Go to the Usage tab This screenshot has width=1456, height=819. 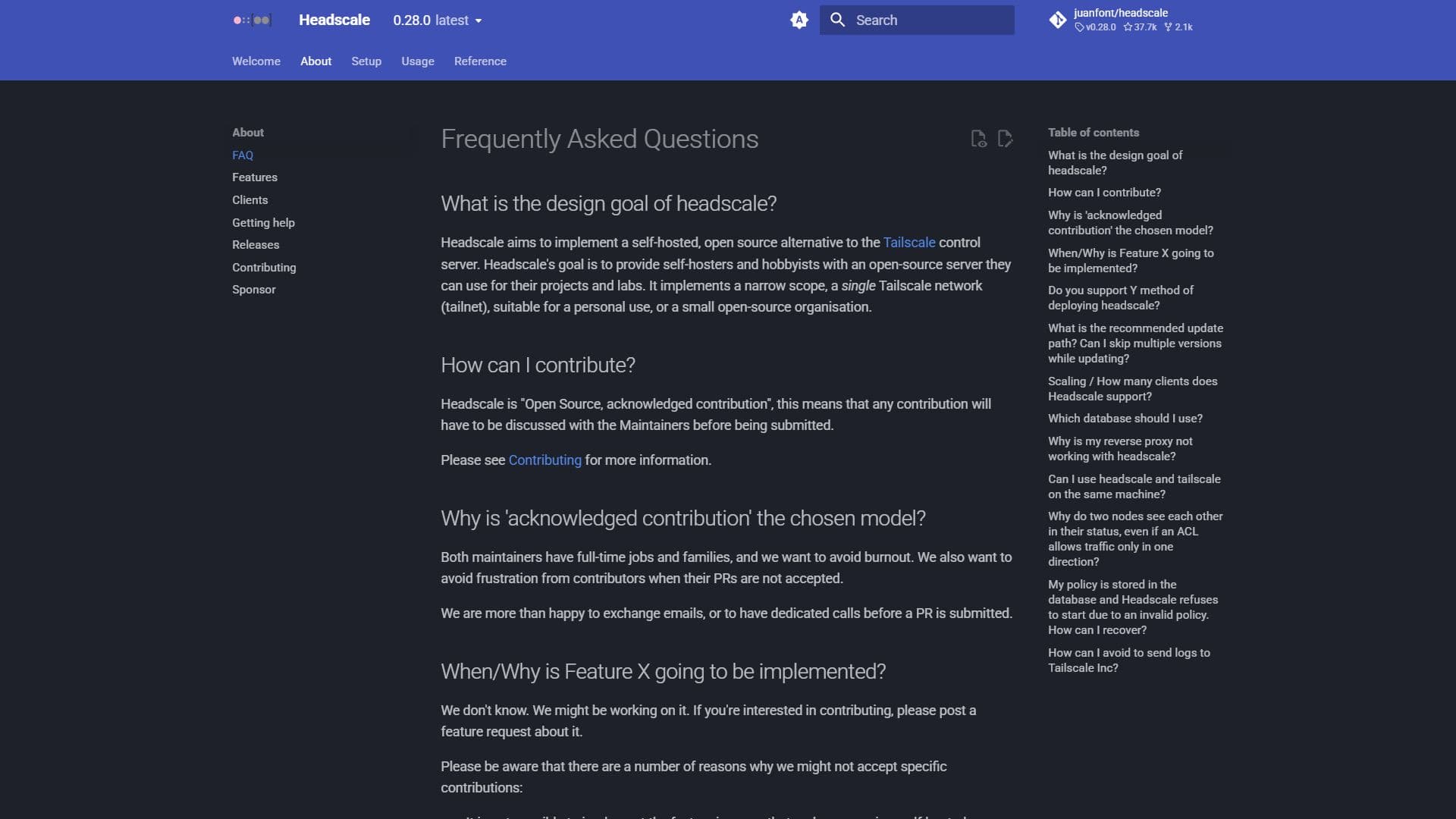tap(418, 61)
